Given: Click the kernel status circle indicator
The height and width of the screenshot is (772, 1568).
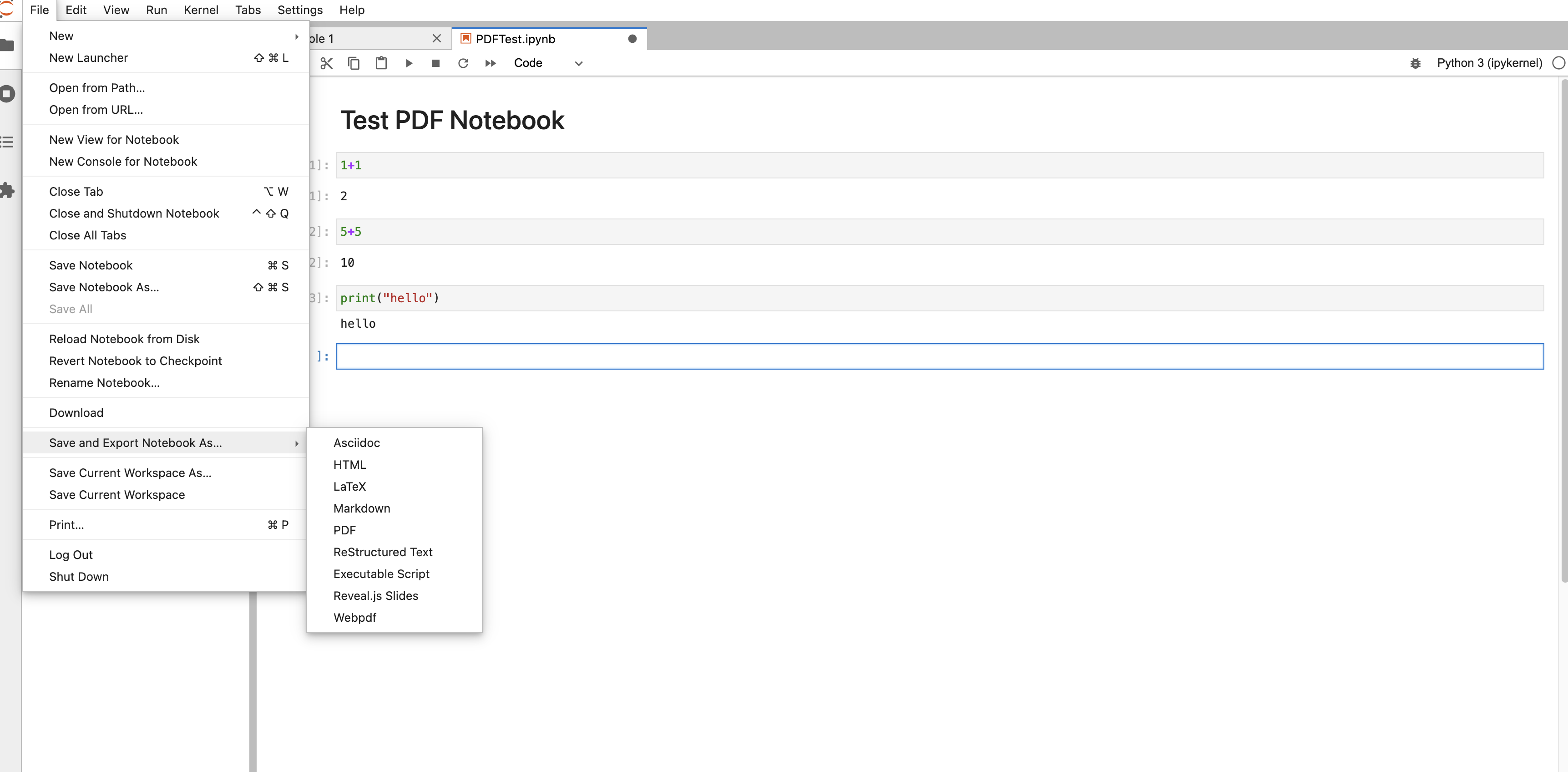Looking at the screenshot, I should tap(1558, 63).
